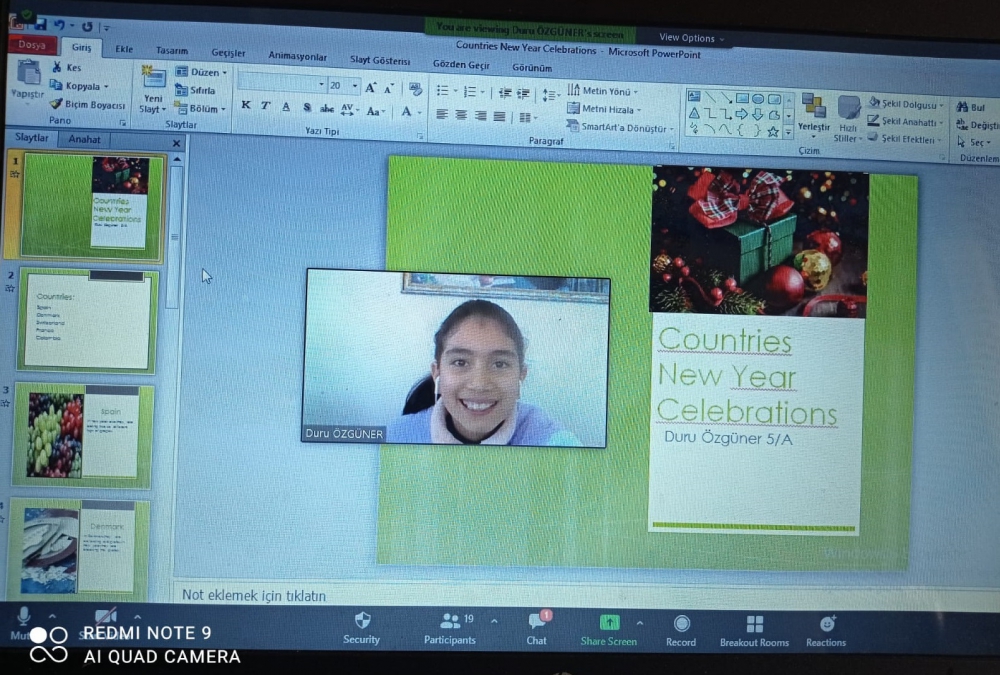This screenshot has width=1000, height=675.
Task: Clear all formatting with the eraser icon
Action: click(416, 89)
